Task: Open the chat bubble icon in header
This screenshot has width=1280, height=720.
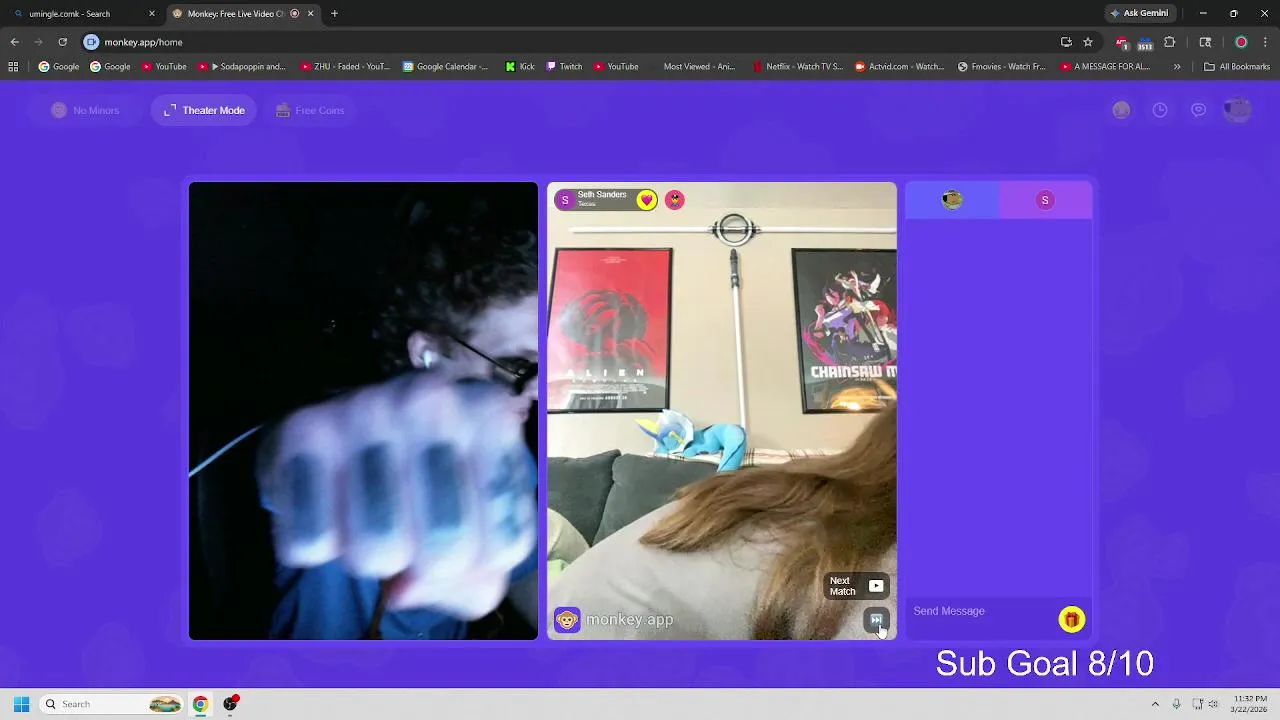Action: [1198, 110]
